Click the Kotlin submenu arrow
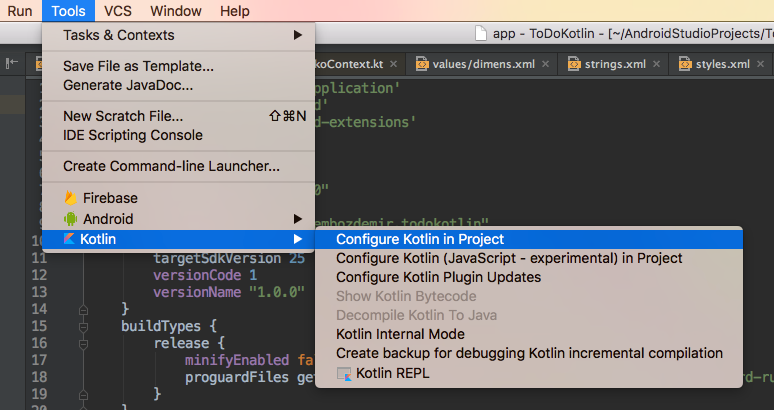 tap(298, 239)
